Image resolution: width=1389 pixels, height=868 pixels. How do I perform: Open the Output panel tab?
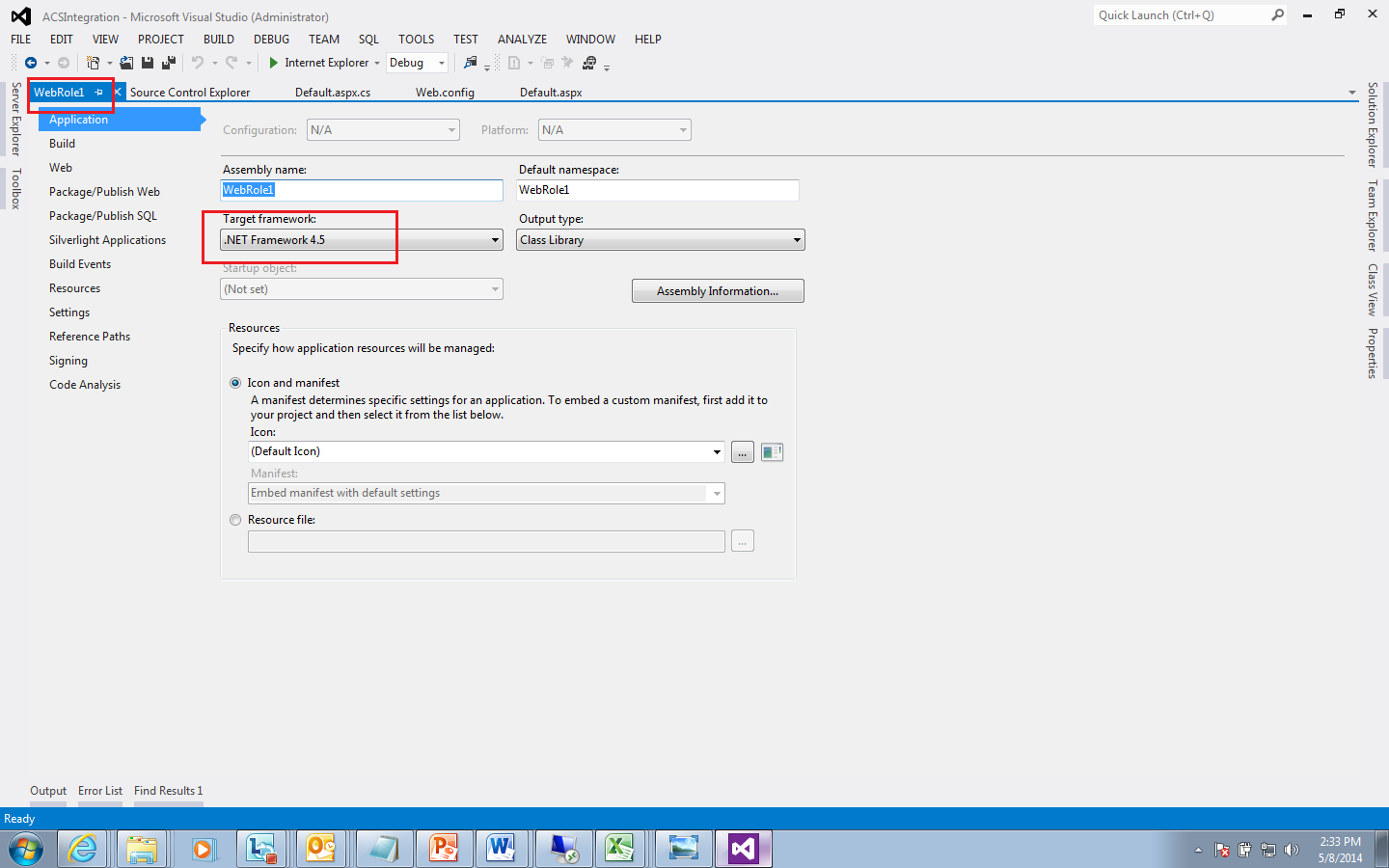click(x=48, y=791)
